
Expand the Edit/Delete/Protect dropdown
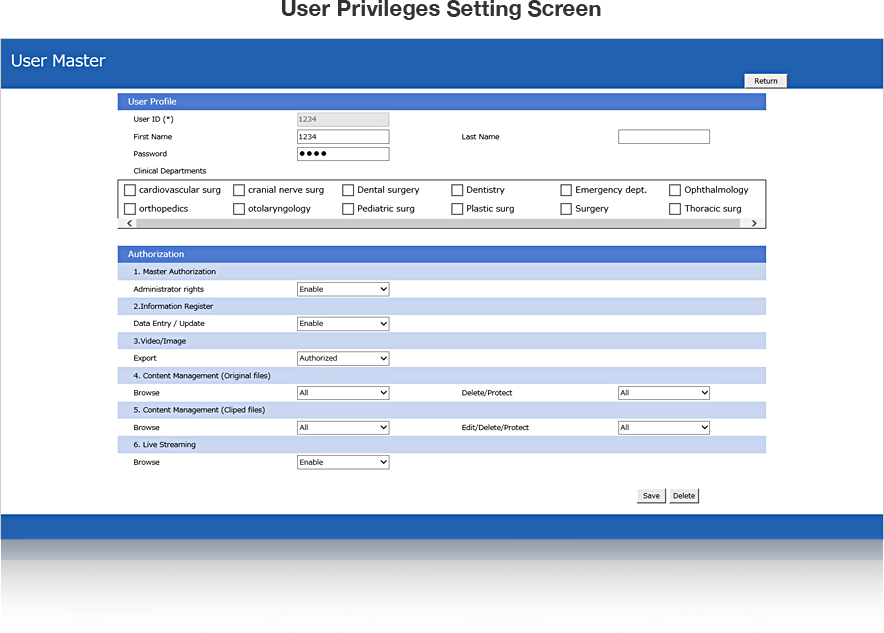point(664,428)
